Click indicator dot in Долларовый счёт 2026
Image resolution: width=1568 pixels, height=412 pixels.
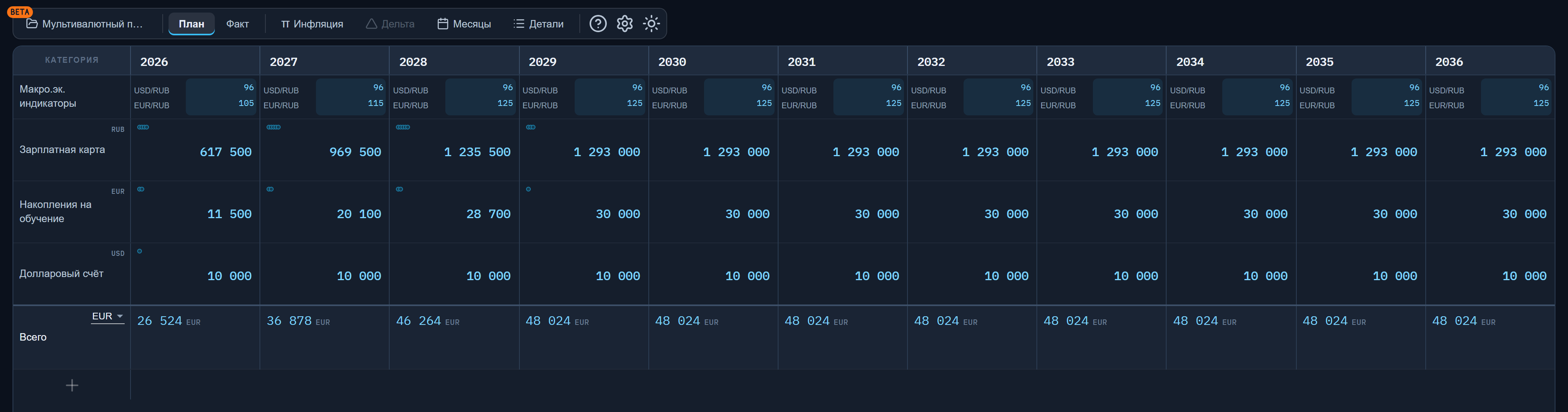coord(140,251)
